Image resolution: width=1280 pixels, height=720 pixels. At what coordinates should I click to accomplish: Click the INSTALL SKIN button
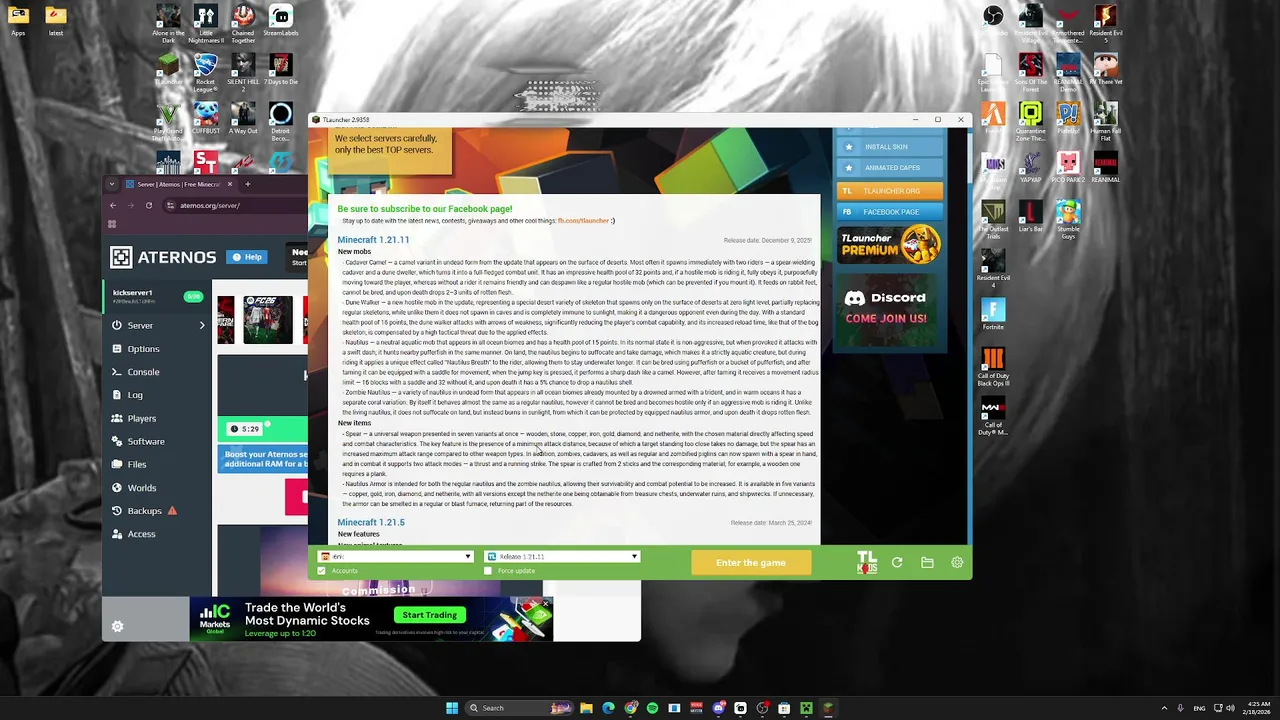(x=889, y=147)
